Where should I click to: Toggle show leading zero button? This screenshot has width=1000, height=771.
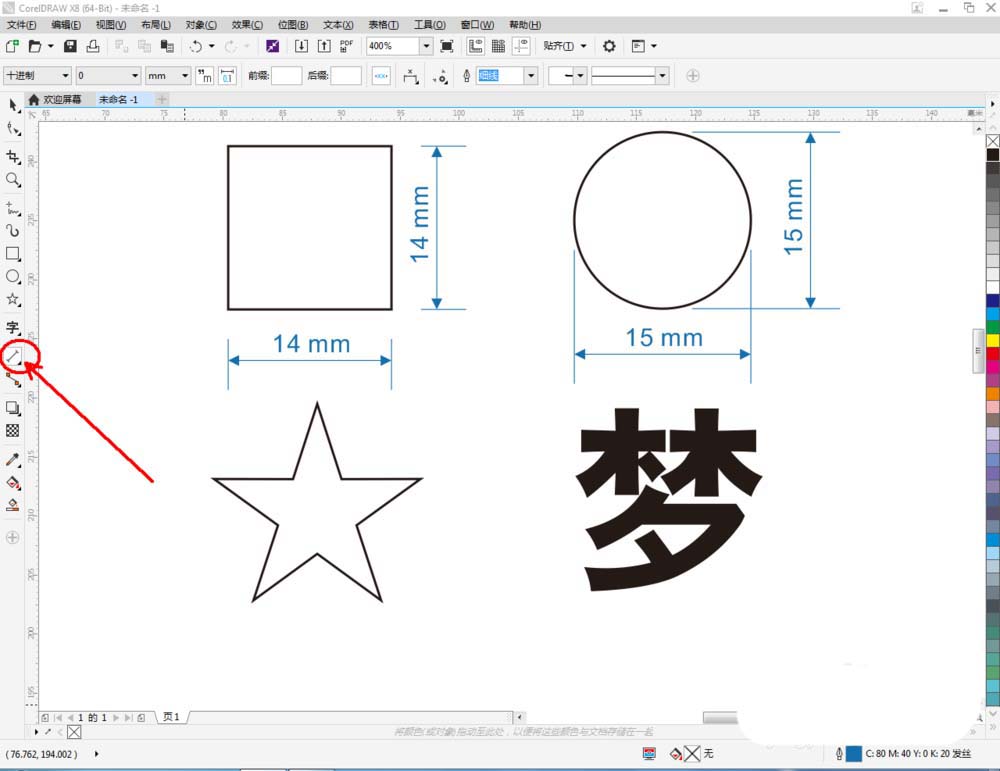(227, 76)
